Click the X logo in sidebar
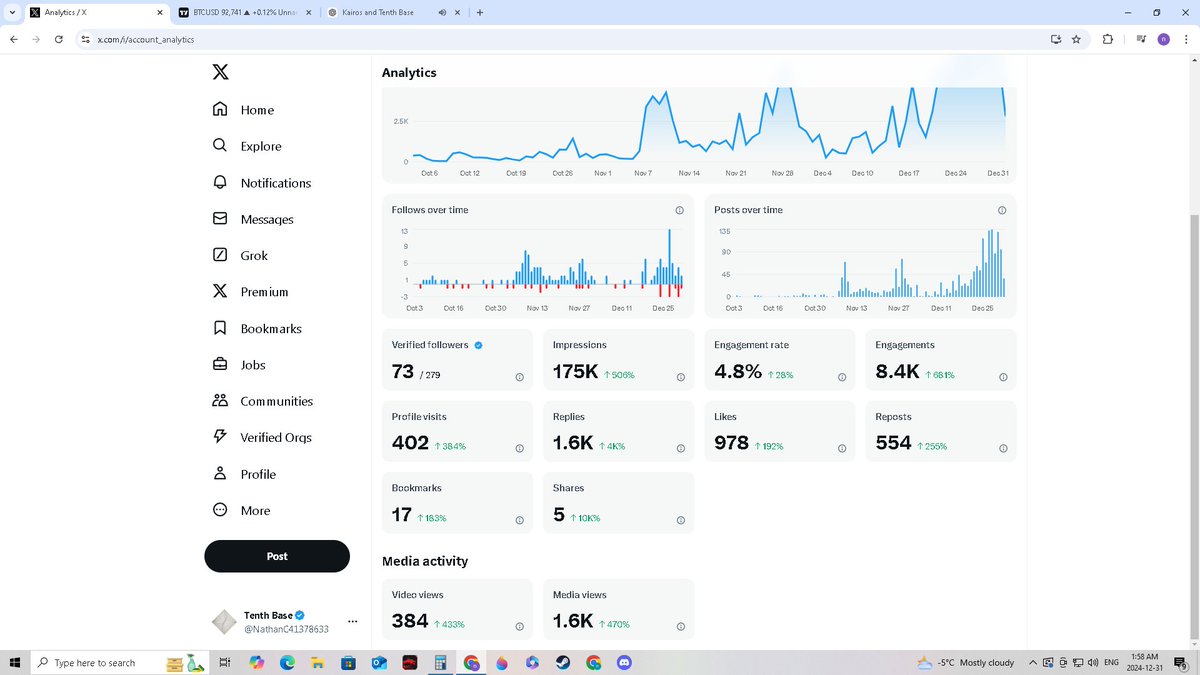The width and height of the screenshot is (1200, 675). coord(220,72)
